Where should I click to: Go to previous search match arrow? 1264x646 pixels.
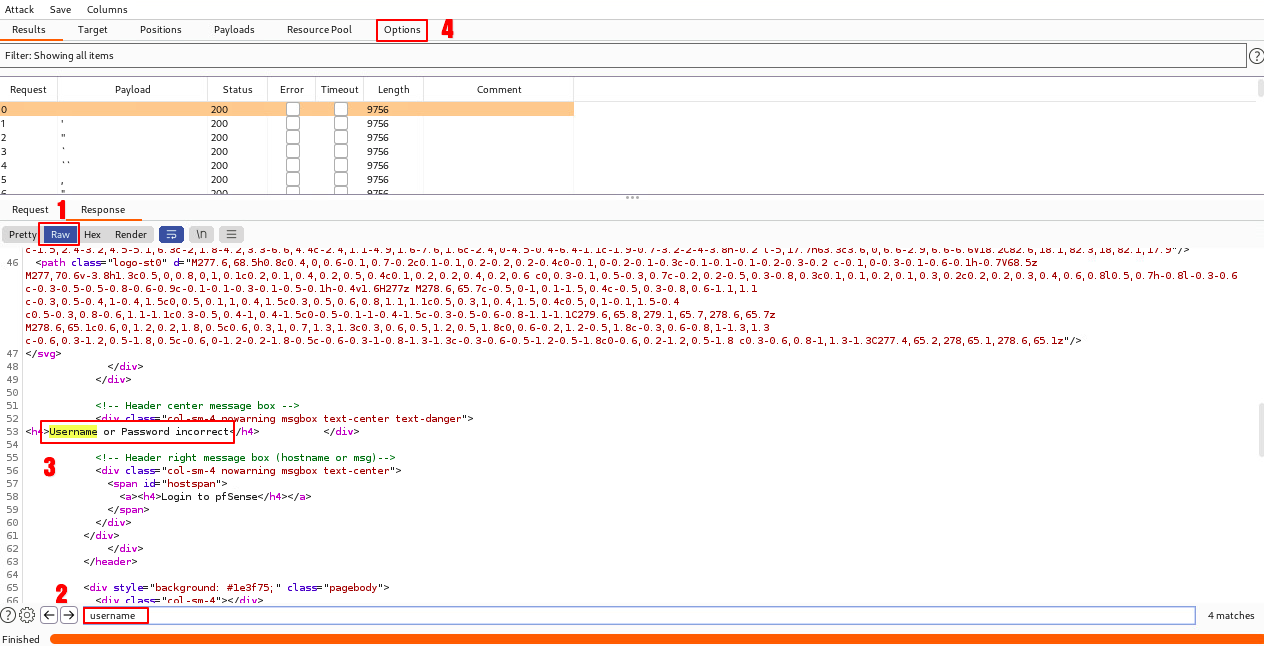coord(48,615)
